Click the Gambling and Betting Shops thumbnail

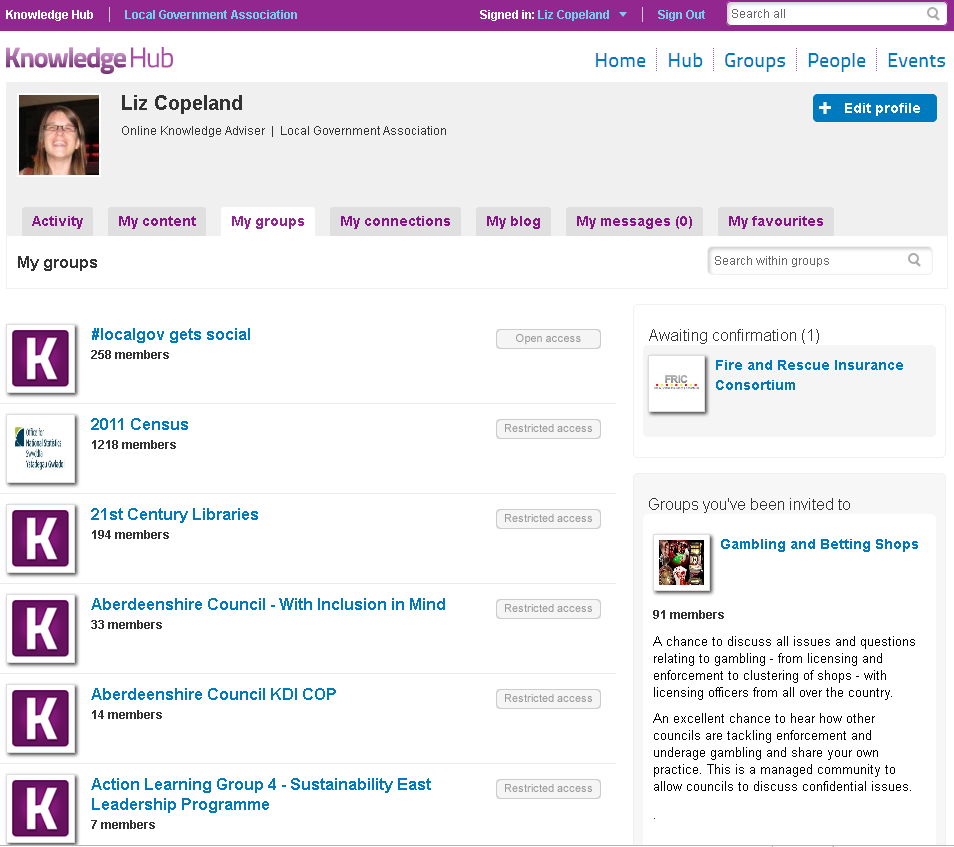(681, 563)
